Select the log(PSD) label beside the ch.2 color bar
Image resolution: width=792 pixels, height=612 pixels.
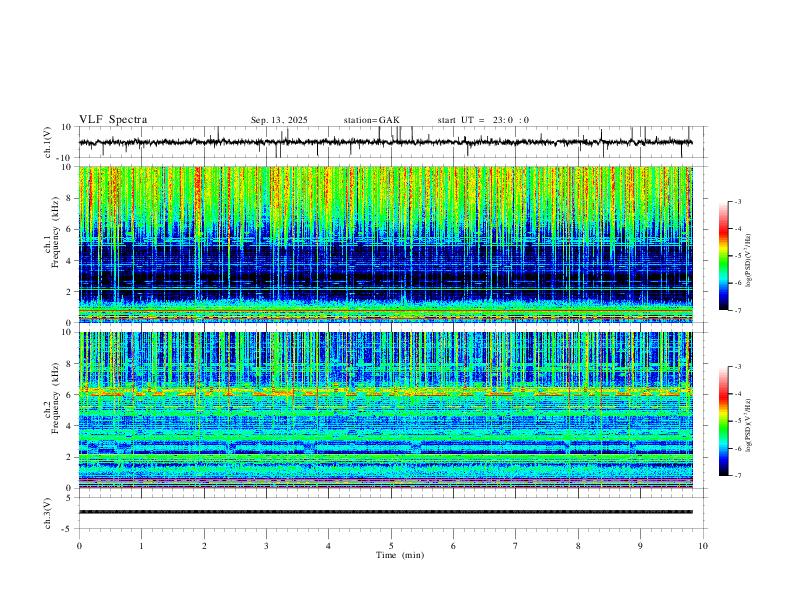(749, 426)
